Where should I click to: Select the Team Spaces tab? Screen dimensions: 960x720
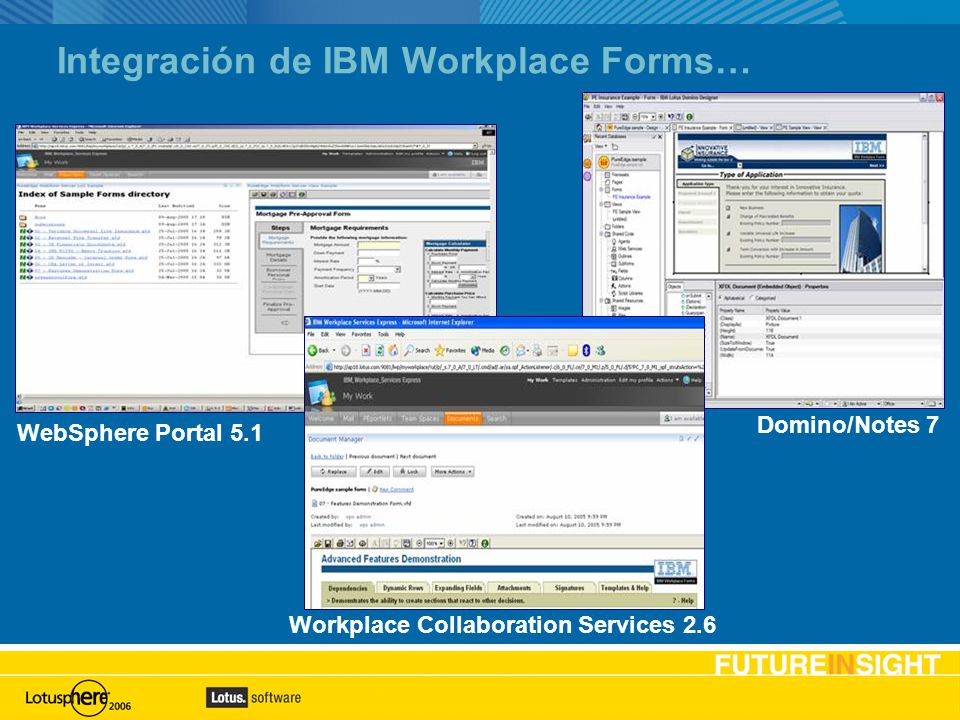coord(420,419)
